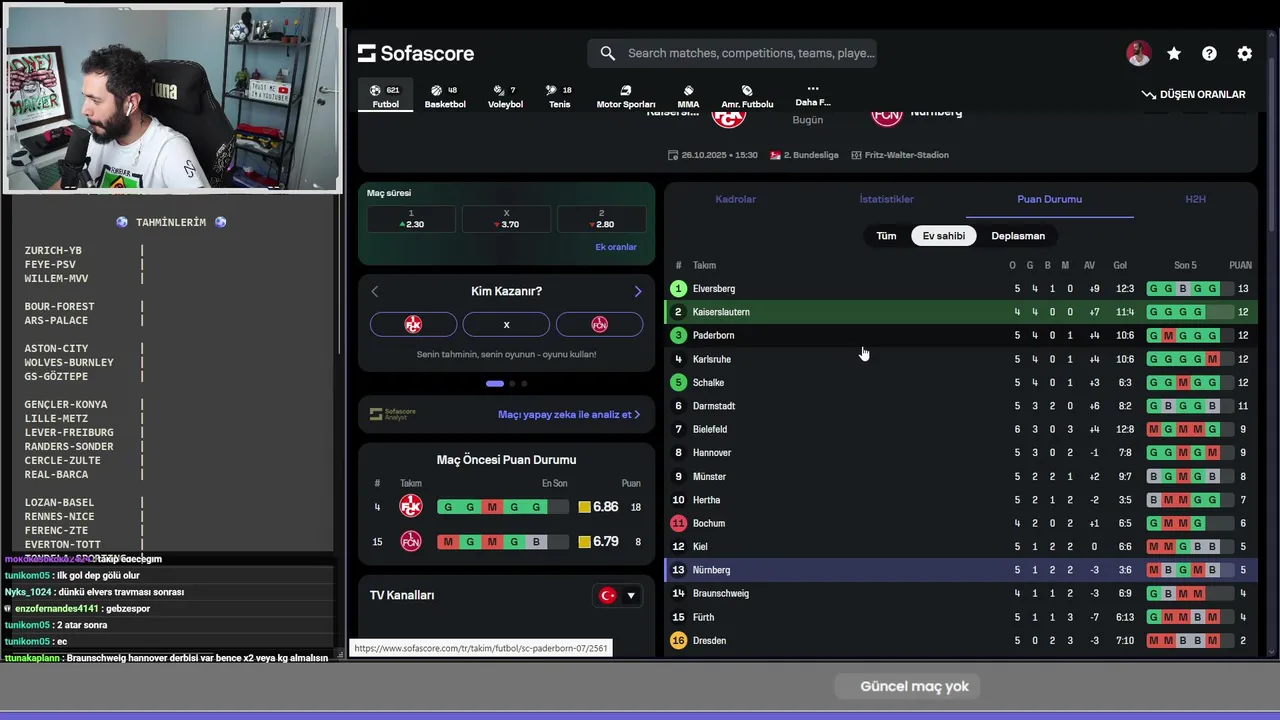The image size is (1280, 720).
Task: Select the Tenis sport icon
Action: click(x=551, y=90)
